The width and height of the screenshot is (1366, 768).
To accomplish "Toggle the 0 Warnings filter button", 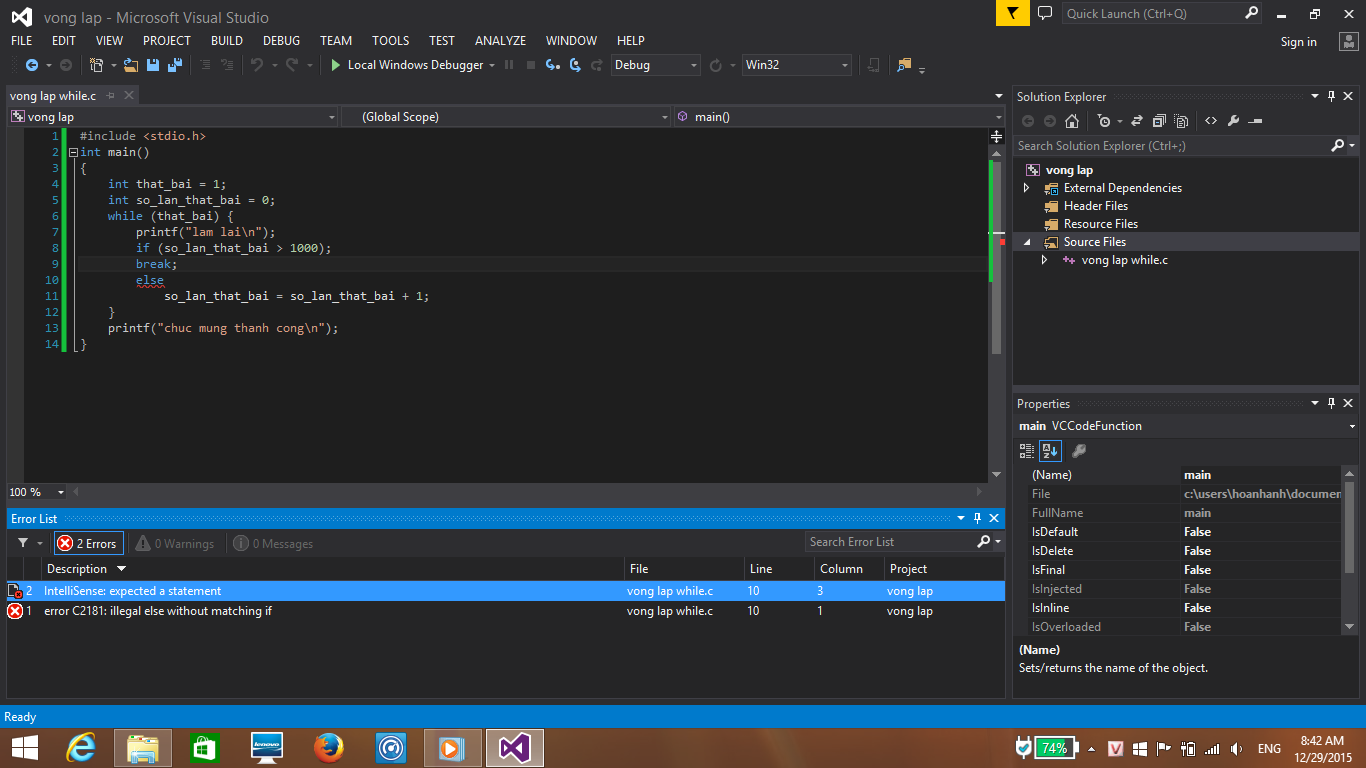I will 175,543.
